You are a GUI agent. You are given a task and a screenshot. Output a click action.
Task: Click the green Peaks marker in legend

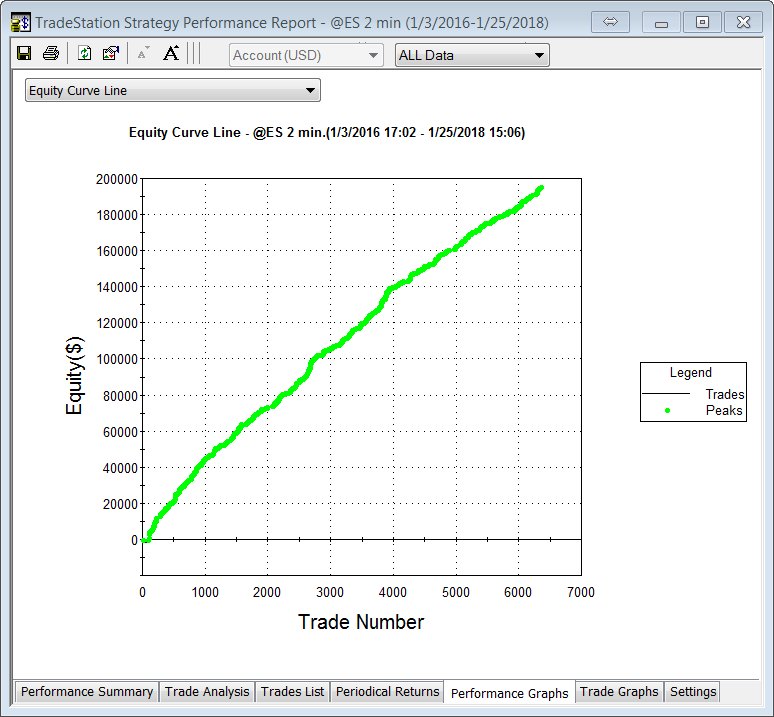point(667,410)
